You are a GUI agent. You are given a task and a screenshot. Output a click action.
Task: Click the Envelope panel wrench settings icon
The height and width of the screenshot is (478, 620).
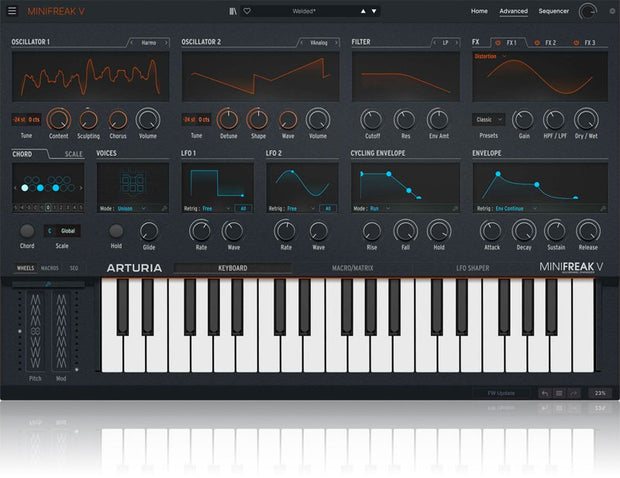pyautogui.click(x=603, y=208)
